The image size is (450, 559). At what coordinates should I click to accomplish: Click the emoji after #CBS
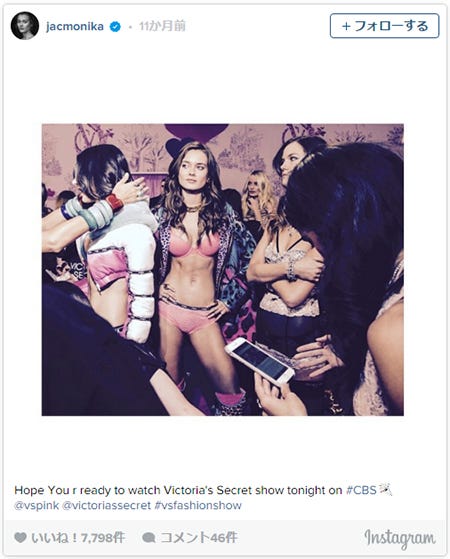click(385, 489)
